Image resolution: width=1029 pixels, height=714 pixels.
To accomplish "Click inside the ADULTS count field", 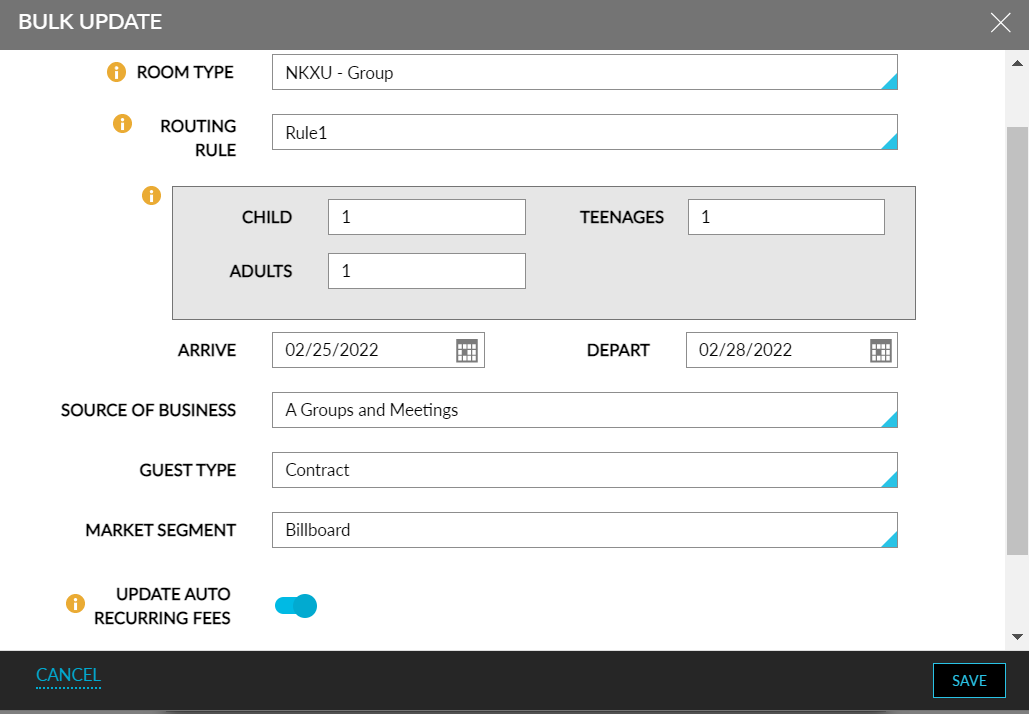I will pos(426,270).
